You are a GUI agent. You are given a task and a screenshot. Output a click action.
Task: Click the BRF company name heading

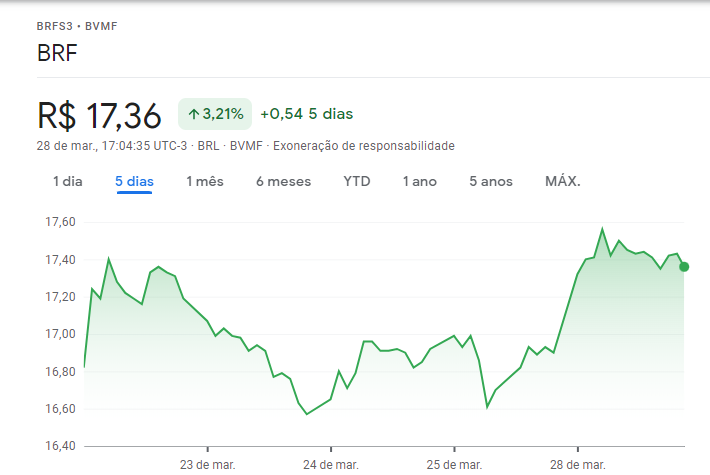57,53
